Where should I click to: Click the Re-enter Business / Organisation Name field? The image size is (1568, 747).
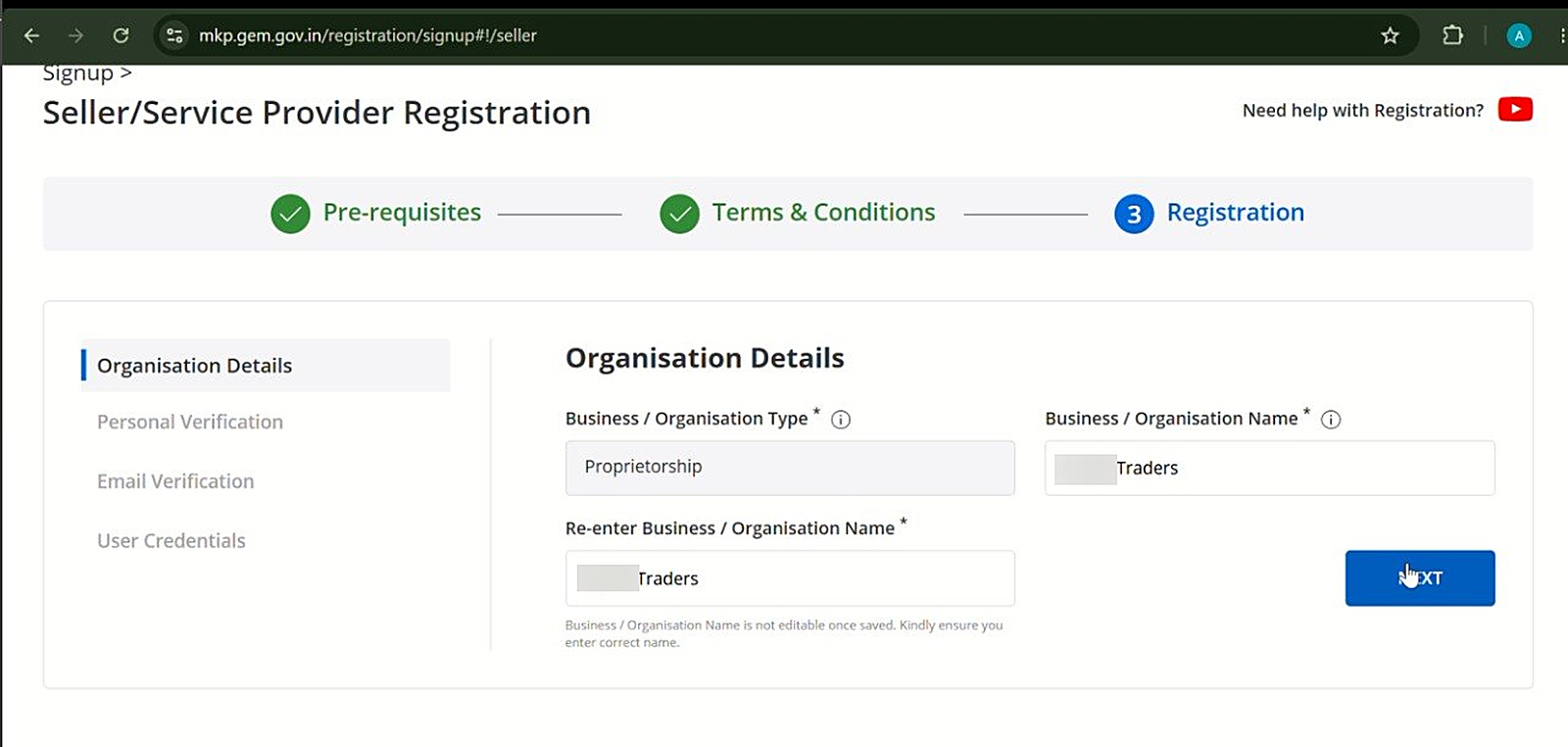(x=790, y=578)
